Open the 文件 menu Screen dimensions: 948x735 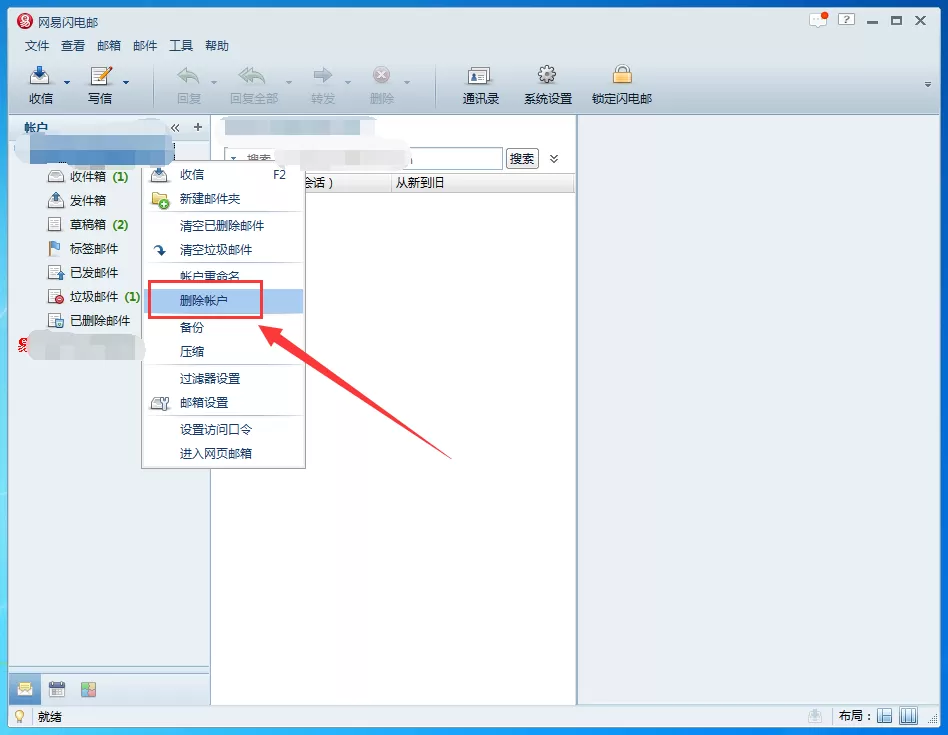37,46
